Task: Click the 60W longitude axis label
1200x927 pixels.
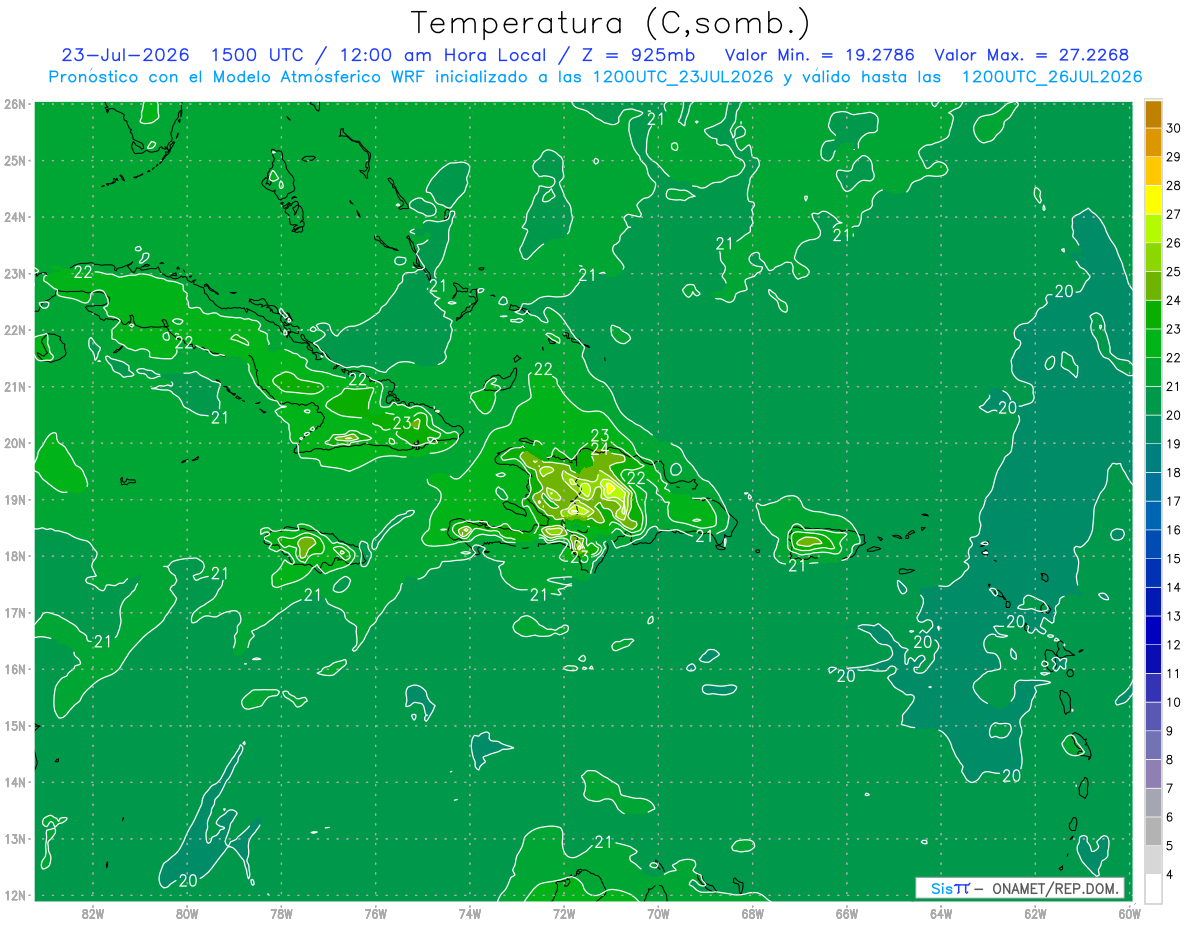Action: [1129, 913]
